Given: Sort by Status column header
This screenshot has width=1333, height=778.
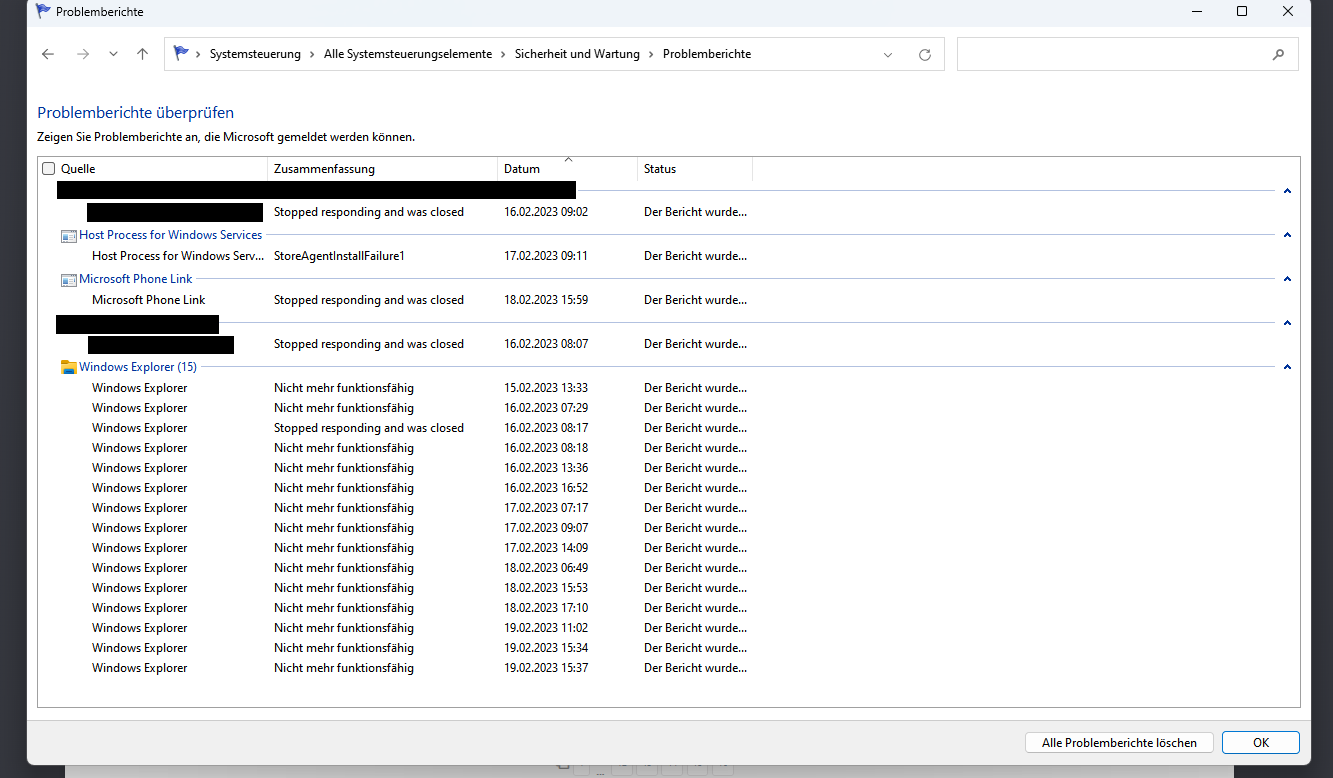Looking at the screenshot, I should (695, 169).
